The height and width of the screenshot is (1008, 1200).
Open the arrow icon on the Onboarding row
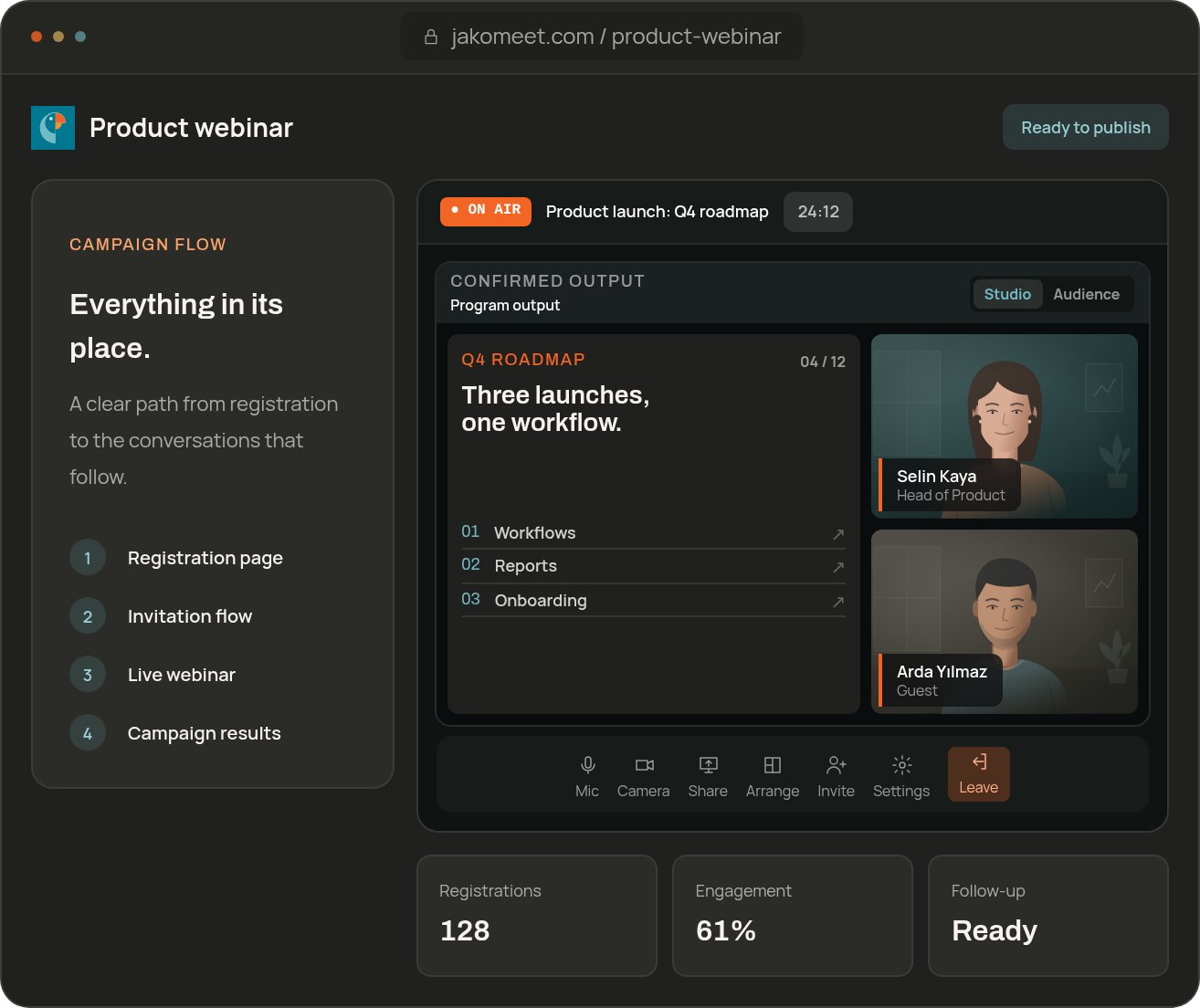tap(838, 602)
